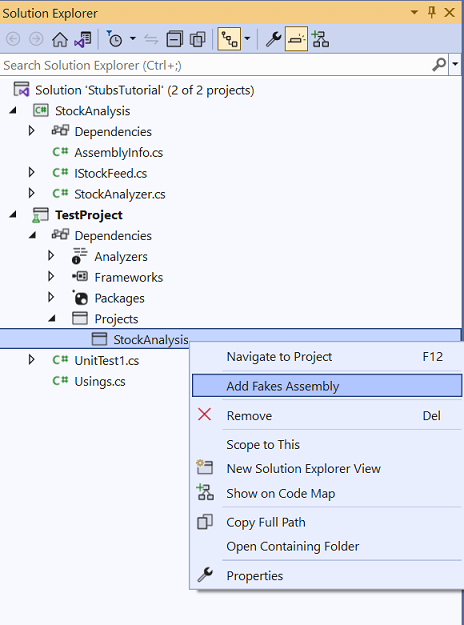Expand the Packages node
The height and width of the screenshot is (625, 464).
point(51,297)
